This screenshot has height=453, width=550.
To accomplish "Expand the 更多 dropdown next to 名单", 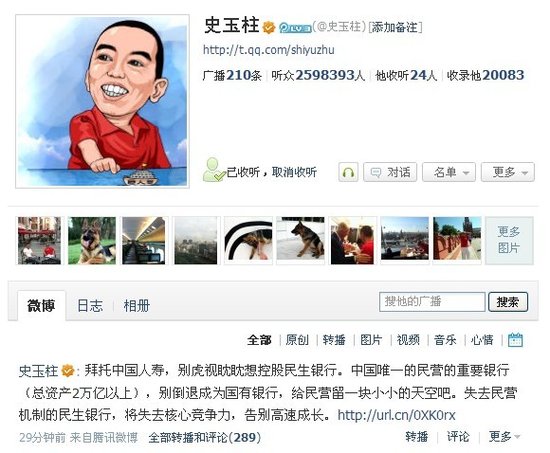I will pos(508,172).
